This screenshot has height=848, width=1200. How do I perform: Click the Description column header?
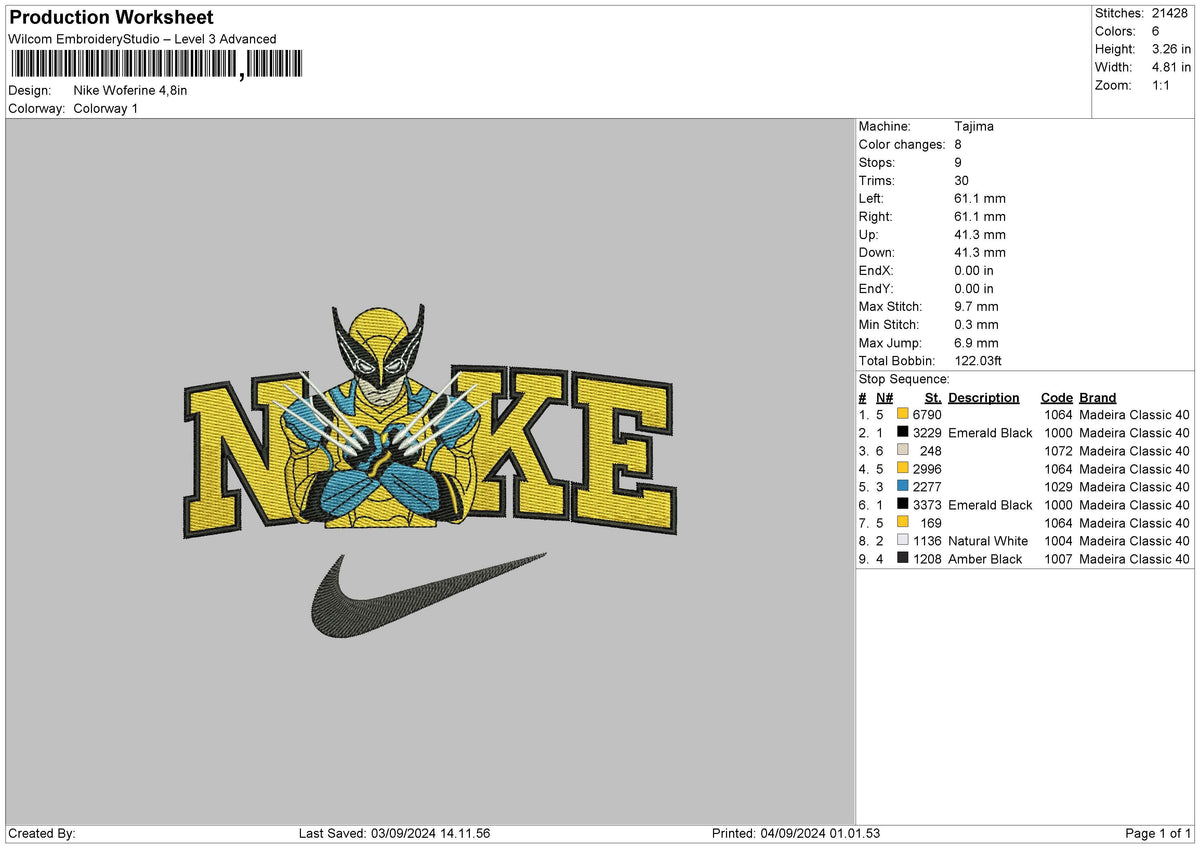pos(984,397)
